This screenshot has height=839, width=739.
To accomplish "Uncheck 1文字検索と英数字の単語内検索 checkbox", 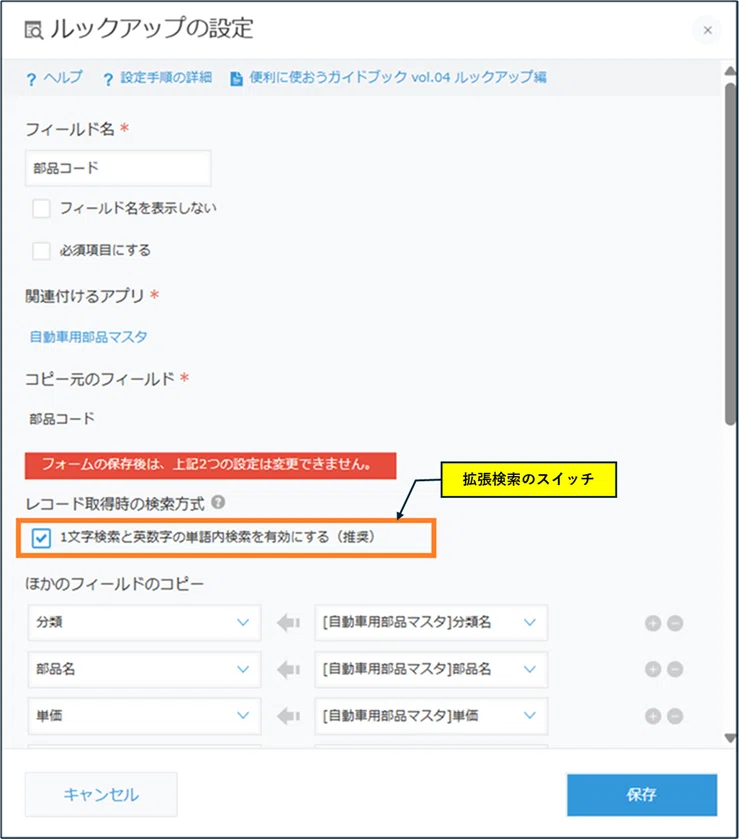I will tap(41, 538).
